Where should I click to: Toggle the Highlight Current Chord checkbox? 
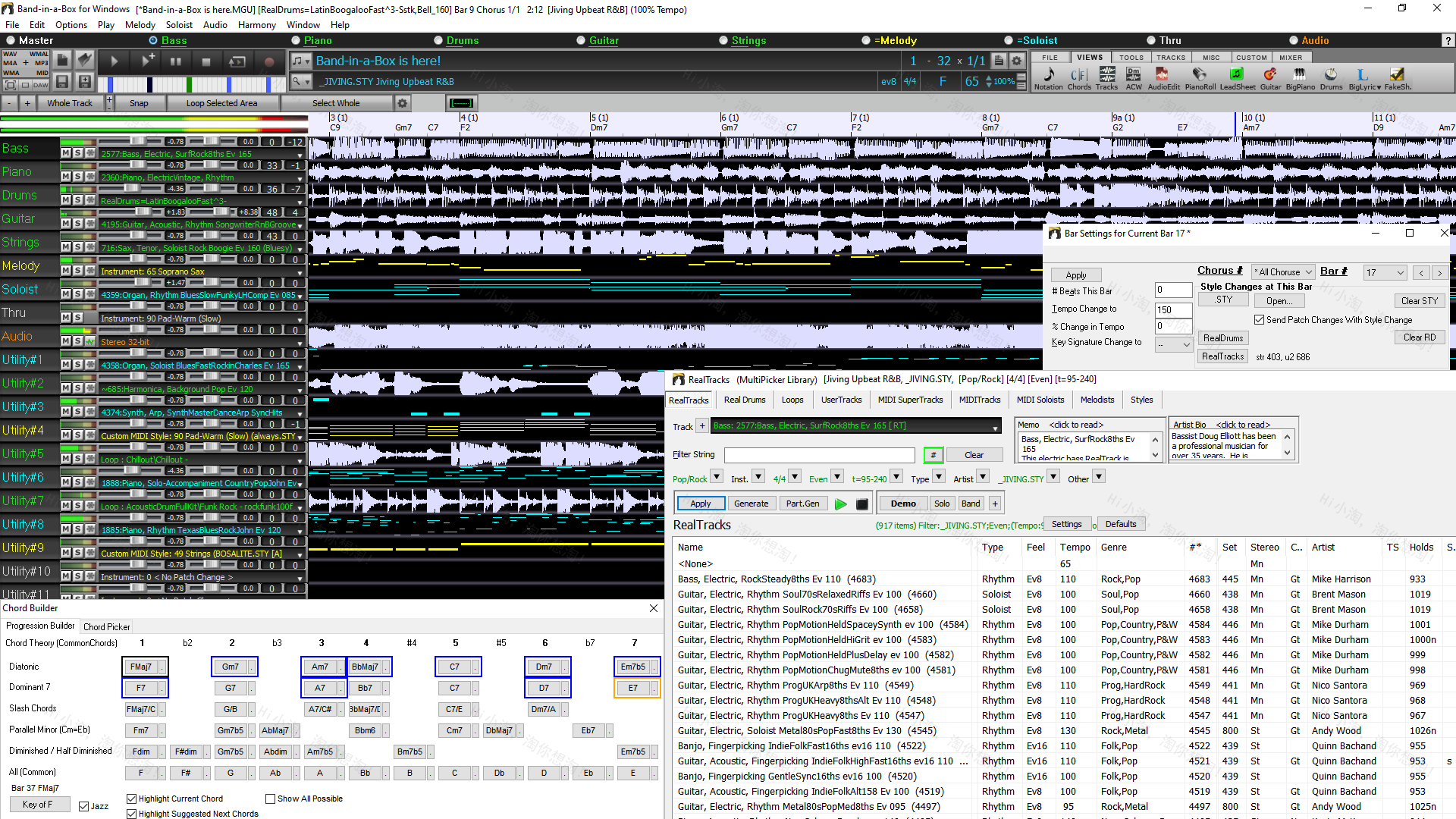pos(131,798)
